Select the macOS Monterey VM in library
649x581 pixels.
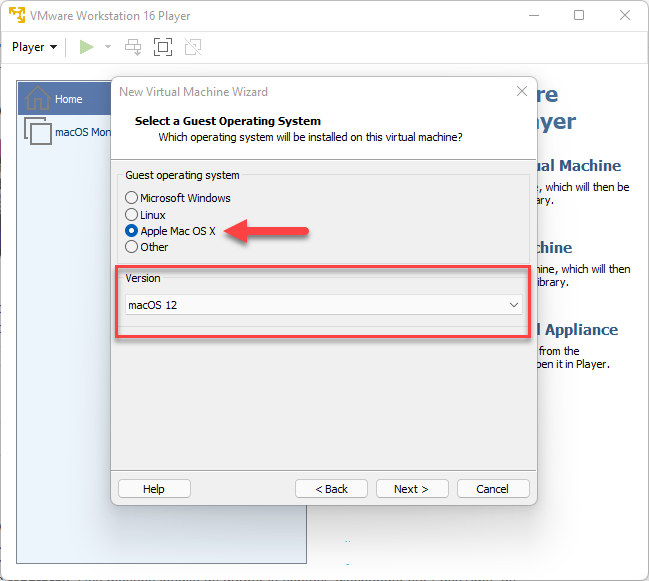click(x=67, y=132)
